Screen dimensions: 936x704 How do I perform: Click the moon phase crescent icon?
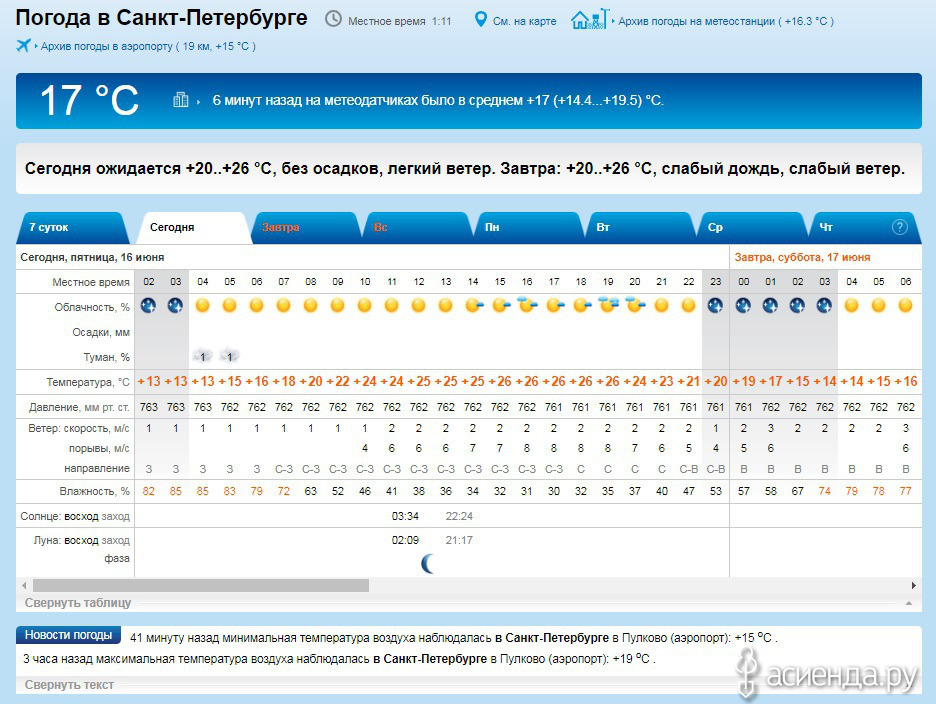[427, 563]
